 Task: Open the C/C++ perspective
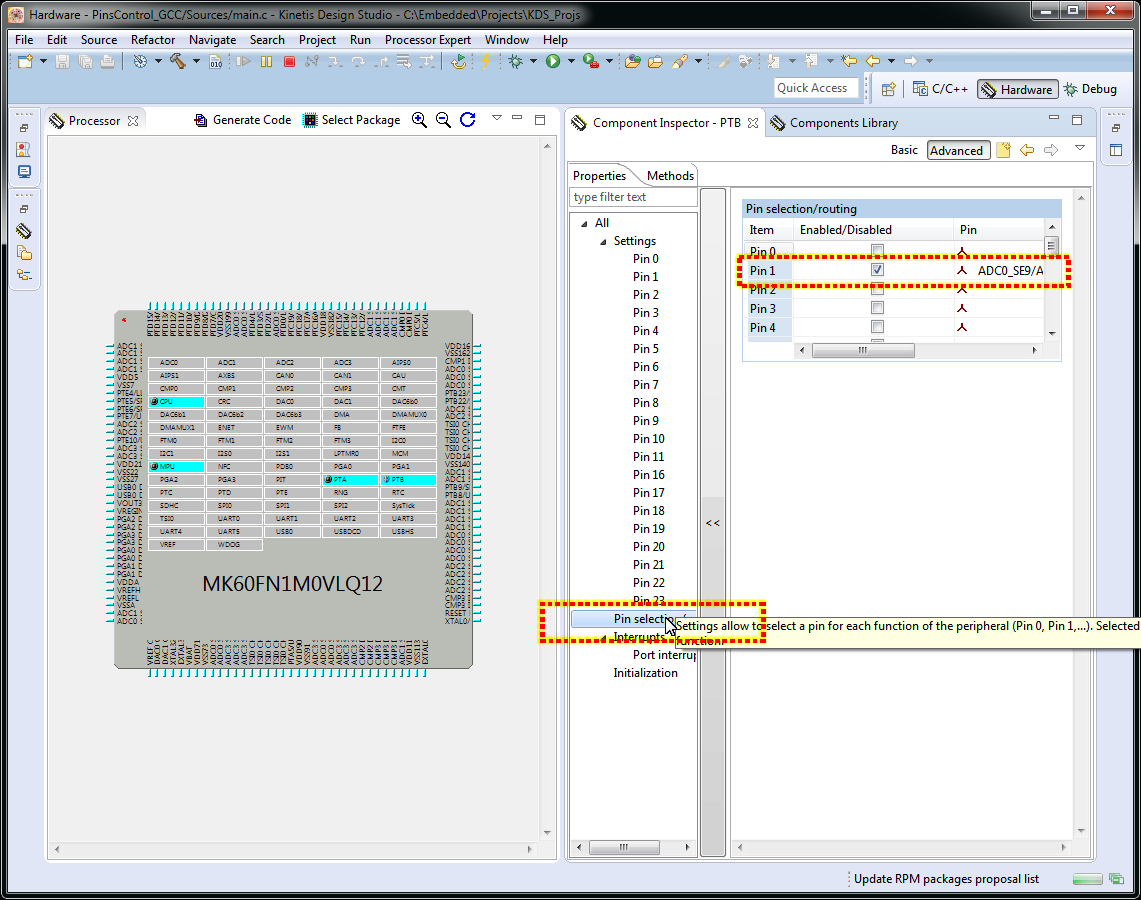tap(939, 89)
